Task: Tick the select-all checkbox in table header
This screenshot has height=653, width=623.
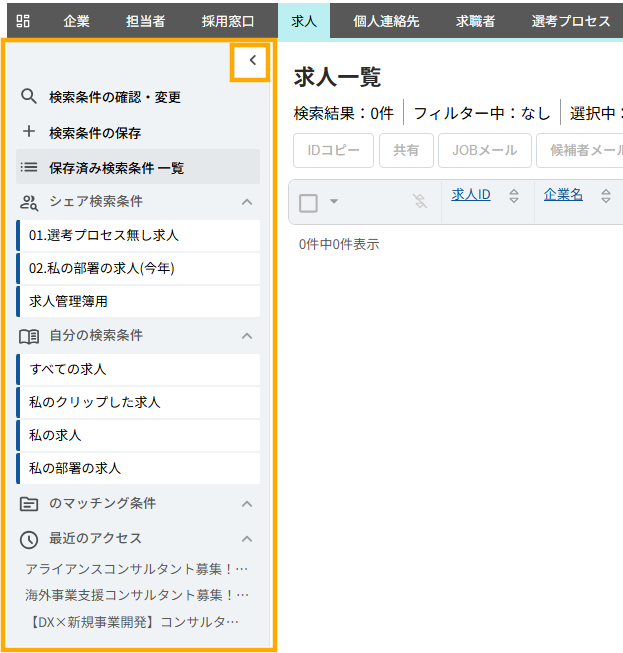Action: click(x=309, y=203)
